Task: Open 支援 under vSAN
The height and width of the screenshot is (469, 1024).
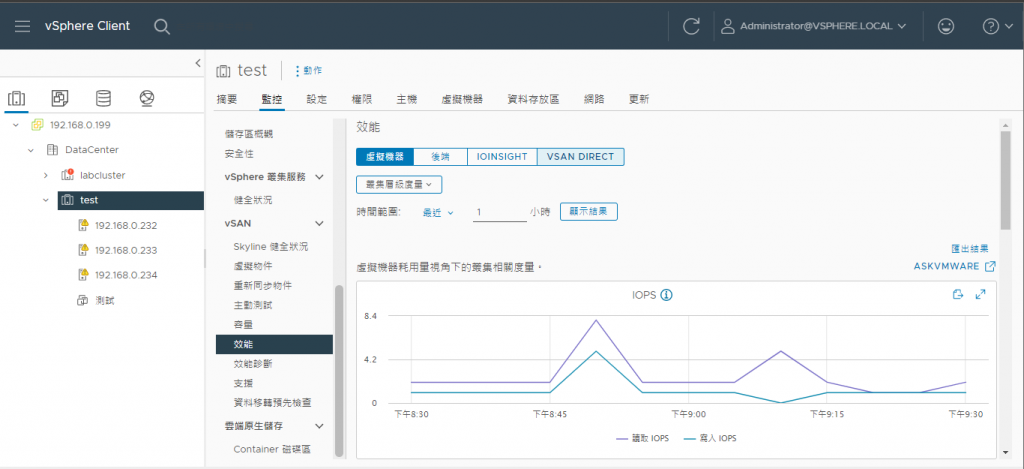Action: [x=243, y=383]
